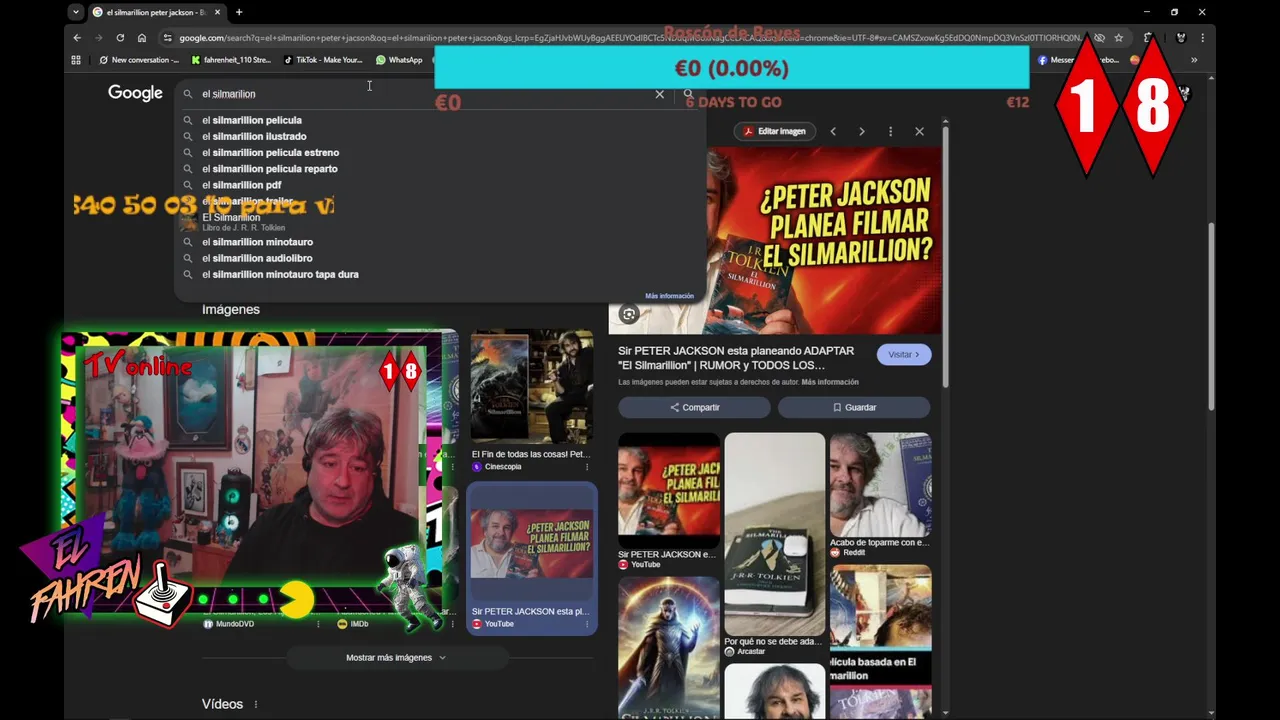1280x720 pixels.
Task: Clear the Google search box
Action: (659, 94)
